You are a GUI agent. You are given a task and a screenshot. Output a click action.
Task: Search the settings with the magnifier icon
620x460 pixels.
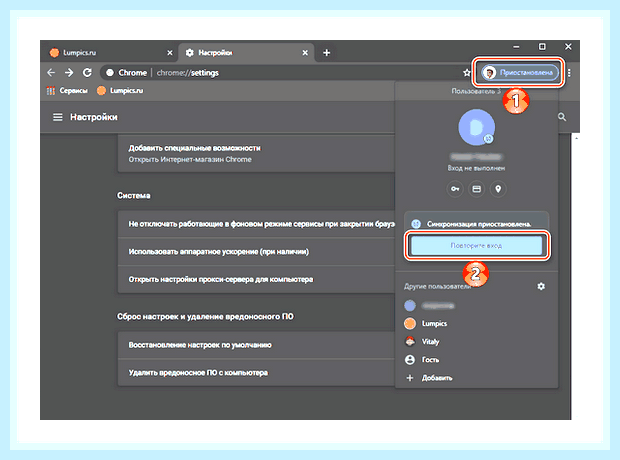point(562,117)
